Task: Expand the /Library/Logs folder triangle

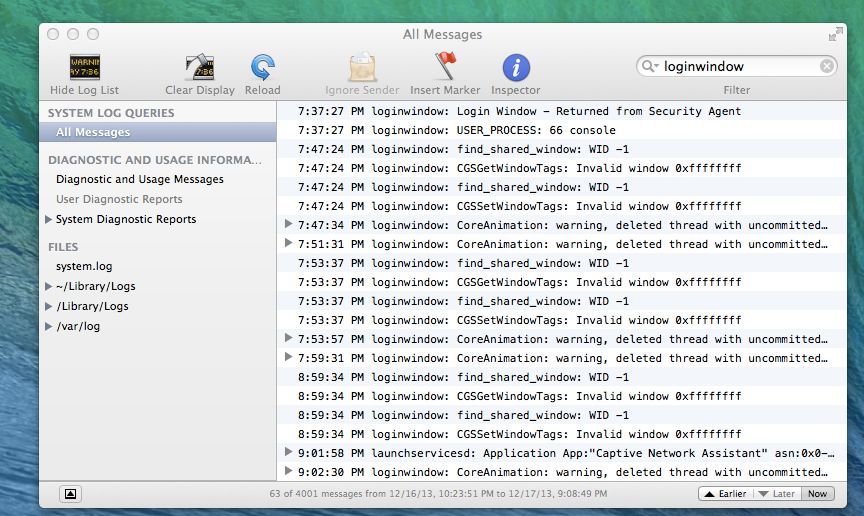Action: click(x=48, y=306)
